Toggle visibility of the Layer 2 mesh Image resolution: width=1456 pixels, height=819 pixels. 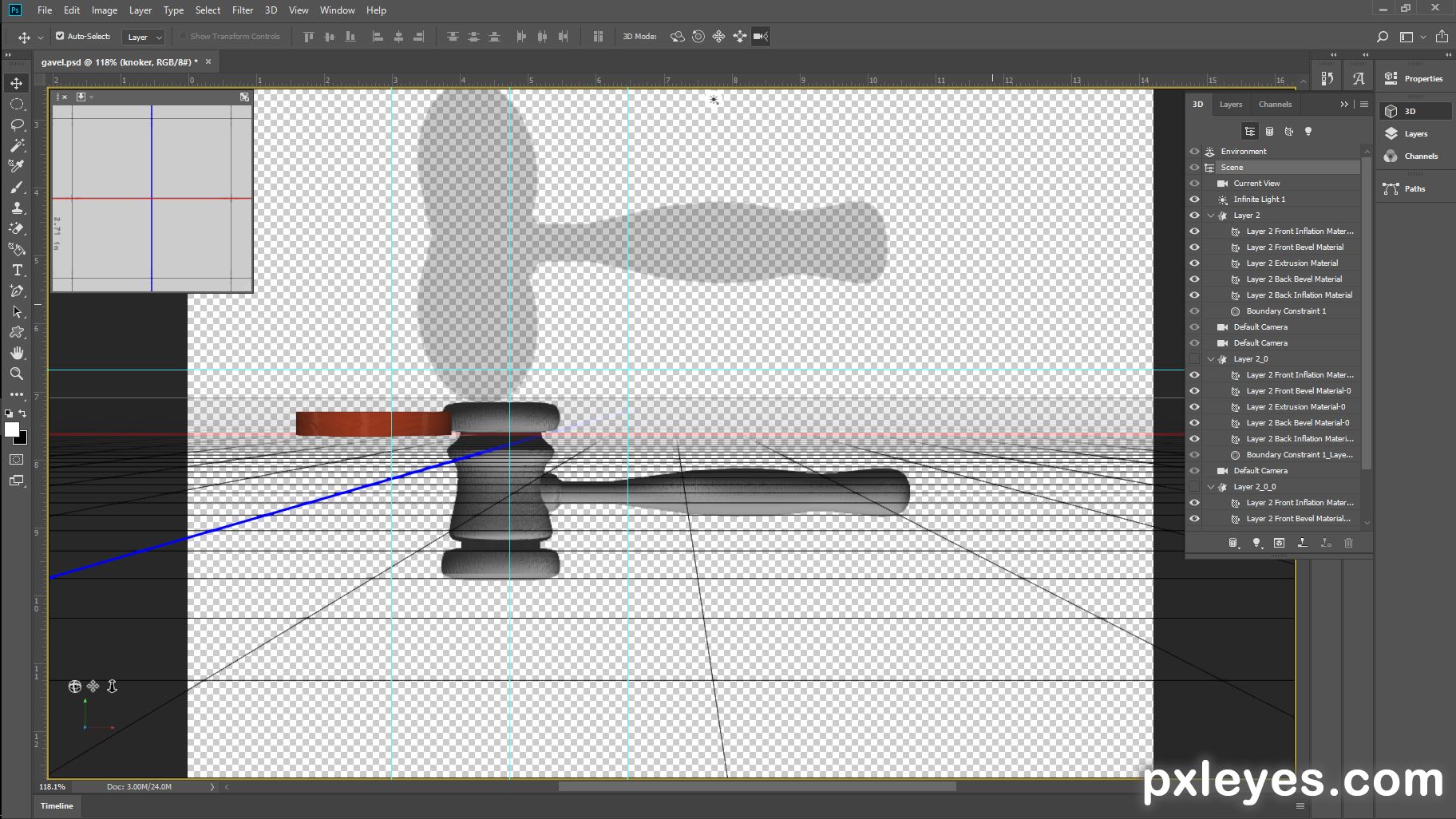click(x=1194, y=216)
